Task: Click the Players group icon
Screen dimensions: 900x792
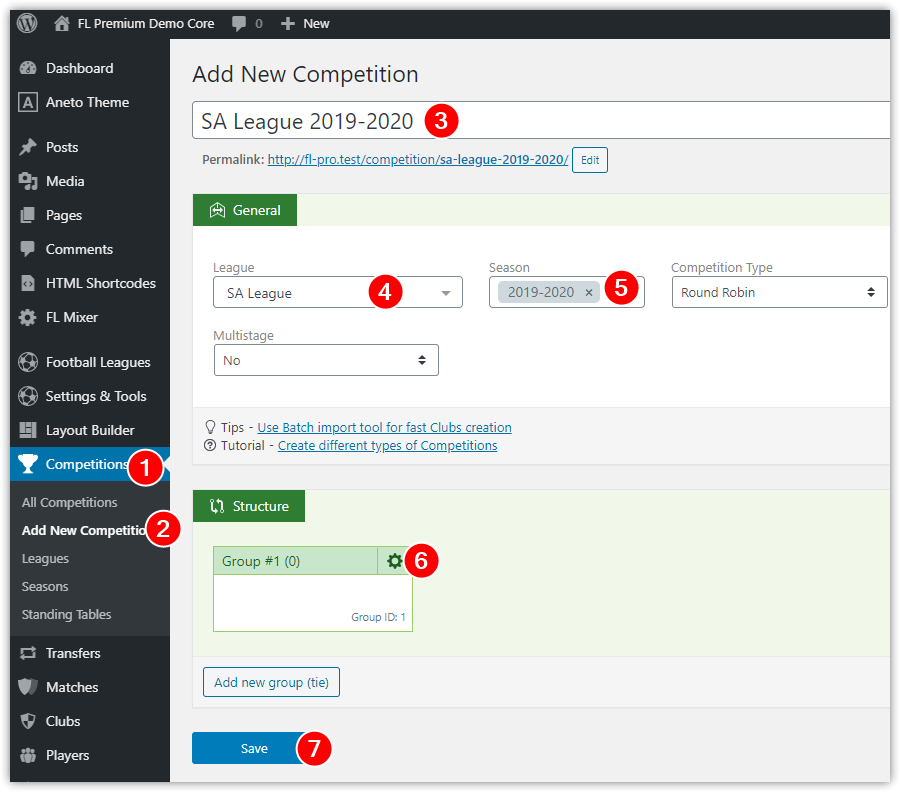Action: 28,755
